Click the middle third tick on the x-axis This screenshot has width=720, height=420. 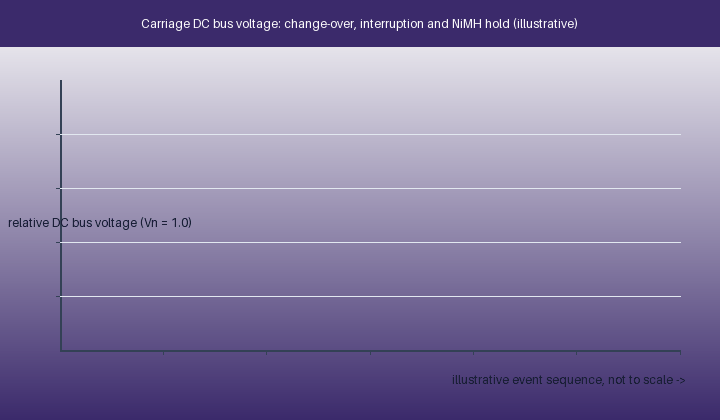371,353
